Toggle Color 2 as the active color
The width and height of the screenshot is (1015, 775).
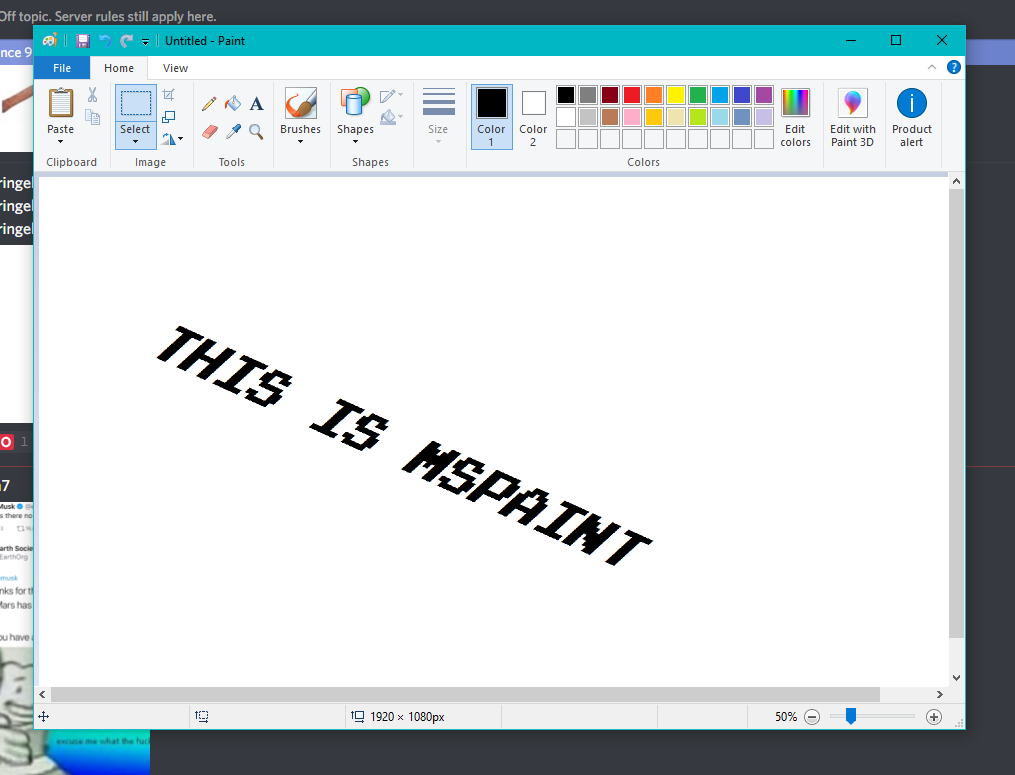(x=533, y=116)
